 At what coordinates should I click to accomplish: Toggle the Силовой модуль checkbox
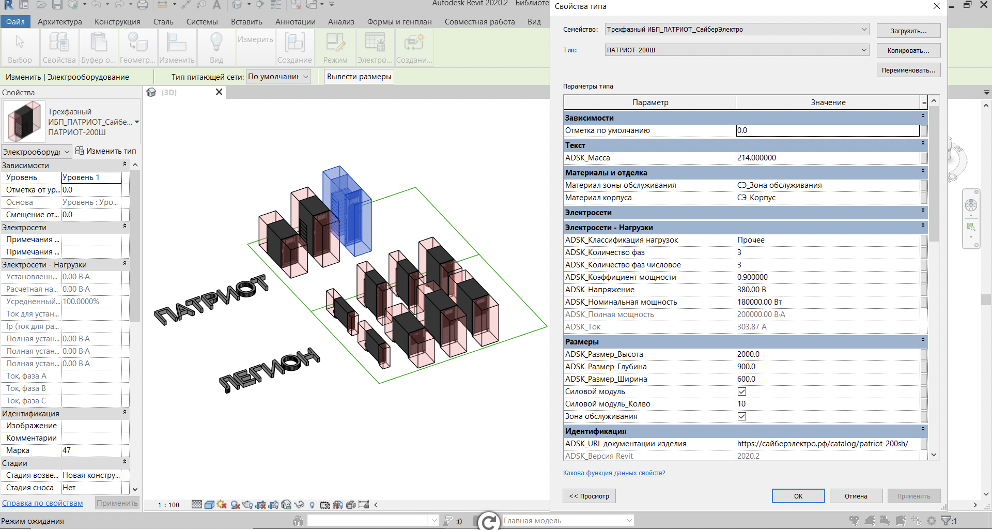(x=741, y=392)
